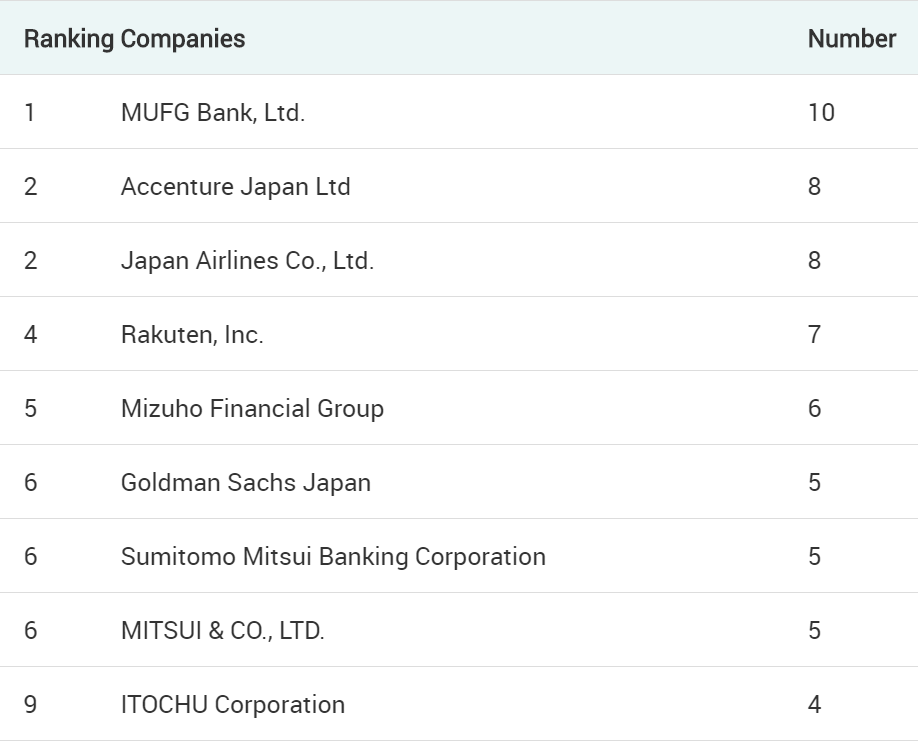This screenshot has width=918, height=741.
Task: Select the Mizuho Financial Group entry
Action: (x=252, y=409)
